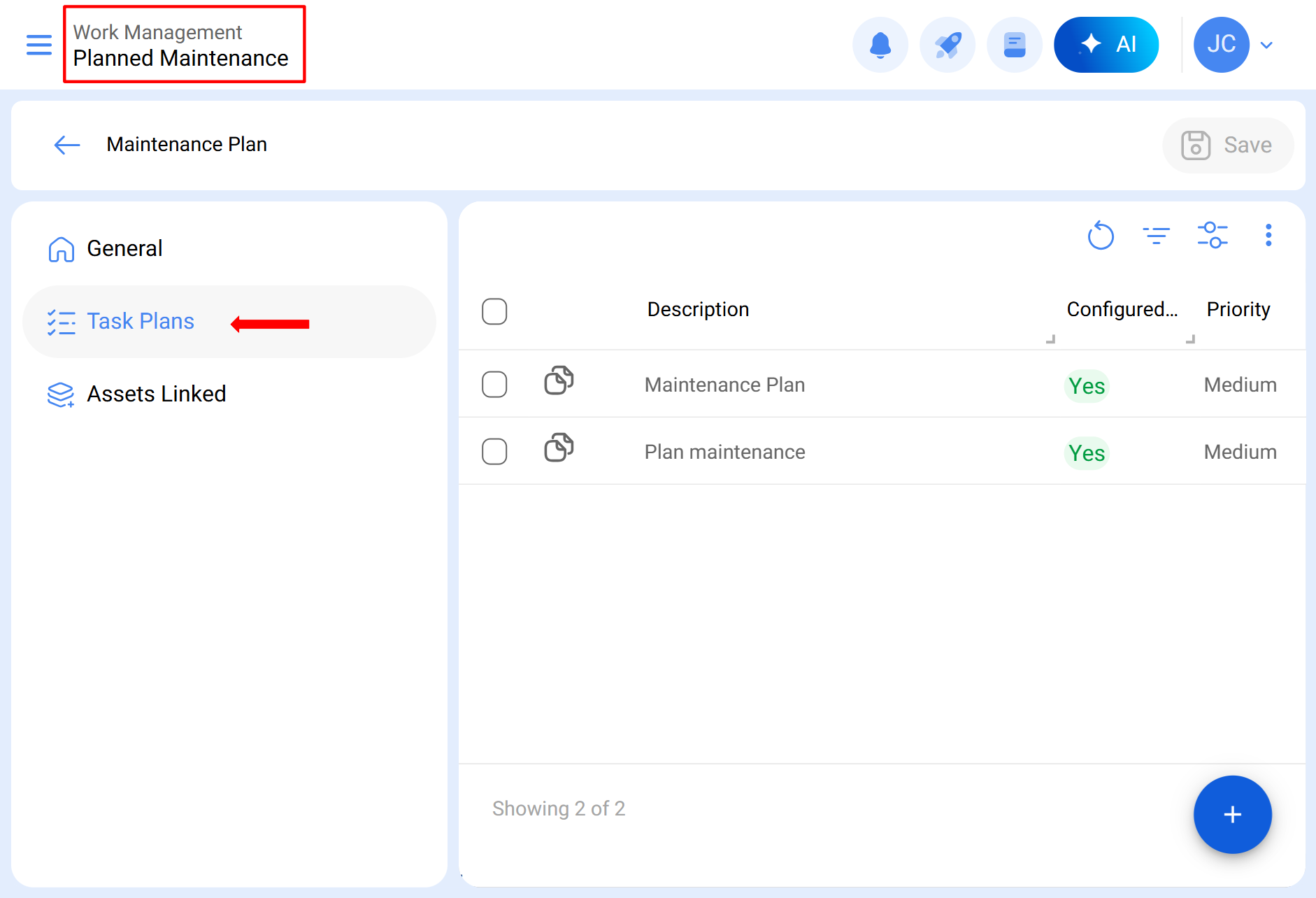Open the filter options icon
The height and width of the screenshot is (898, 1316).
pos(1157,235)
